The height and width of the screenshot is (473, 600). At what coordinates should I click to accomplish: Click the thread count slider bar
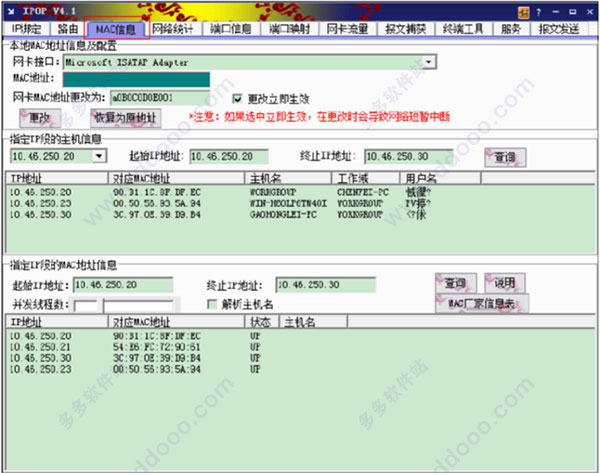coord(139,306)
